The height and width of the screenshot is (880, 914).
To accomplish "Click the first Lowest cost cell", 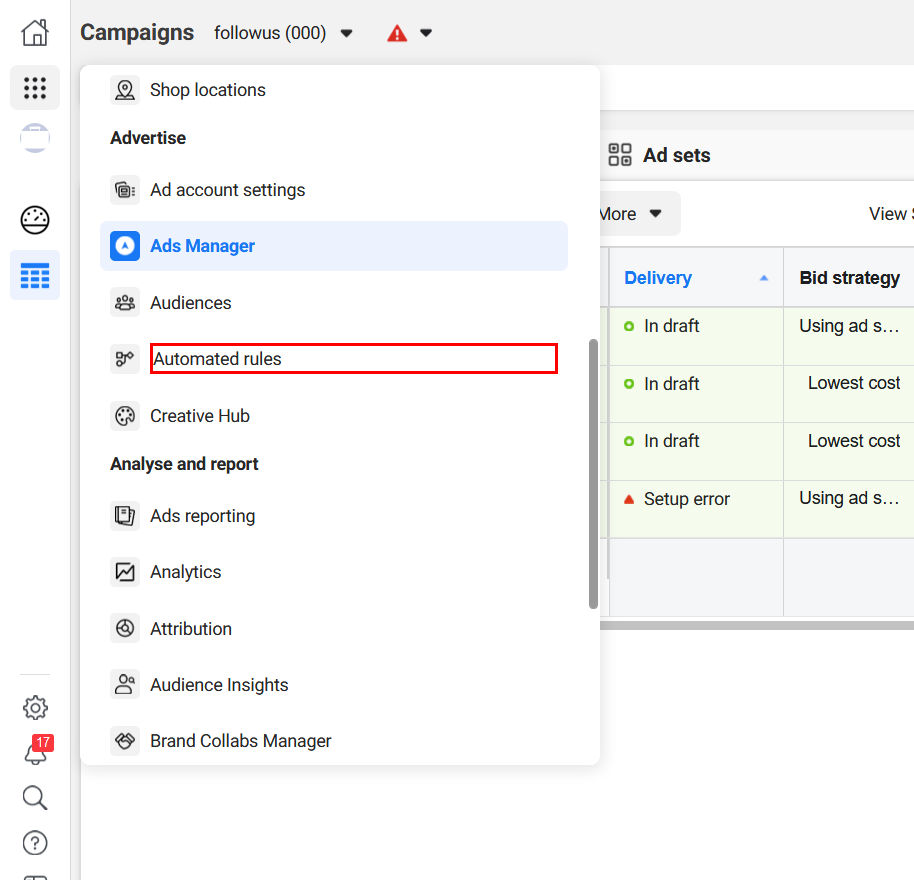I will pyautogui.click(x=854, y=383).
